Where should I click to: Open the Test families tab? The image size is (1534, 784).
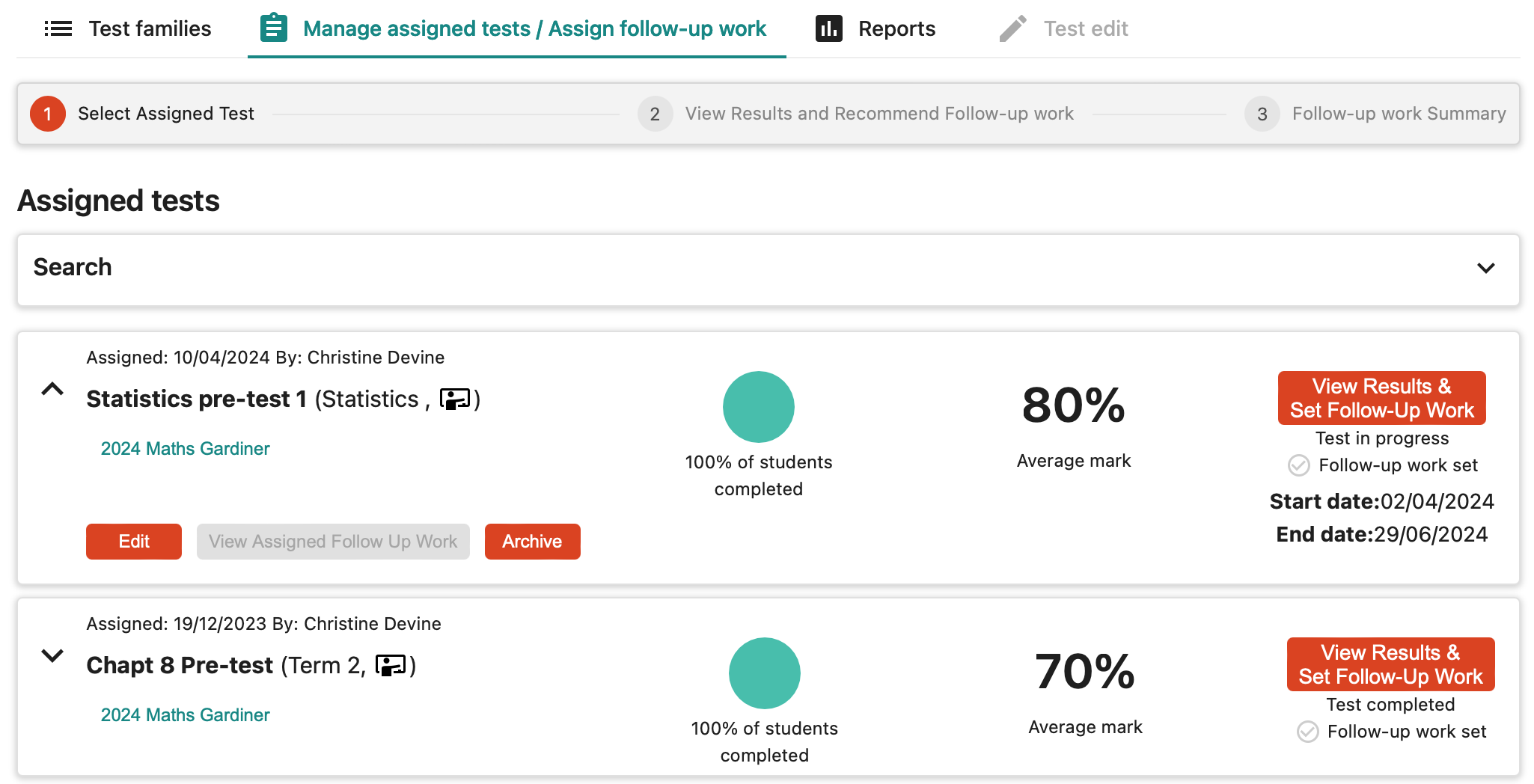pyautogui.click(x=128, y=28)
